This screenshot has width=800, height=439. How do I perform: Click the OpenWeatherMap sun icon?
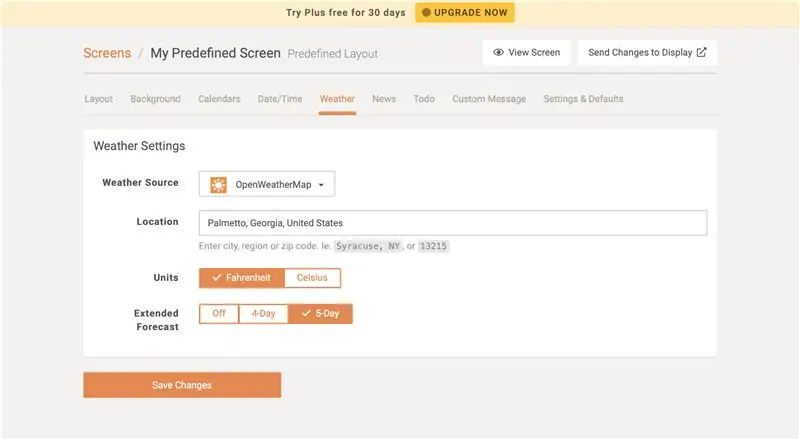[x=218, y=185]
